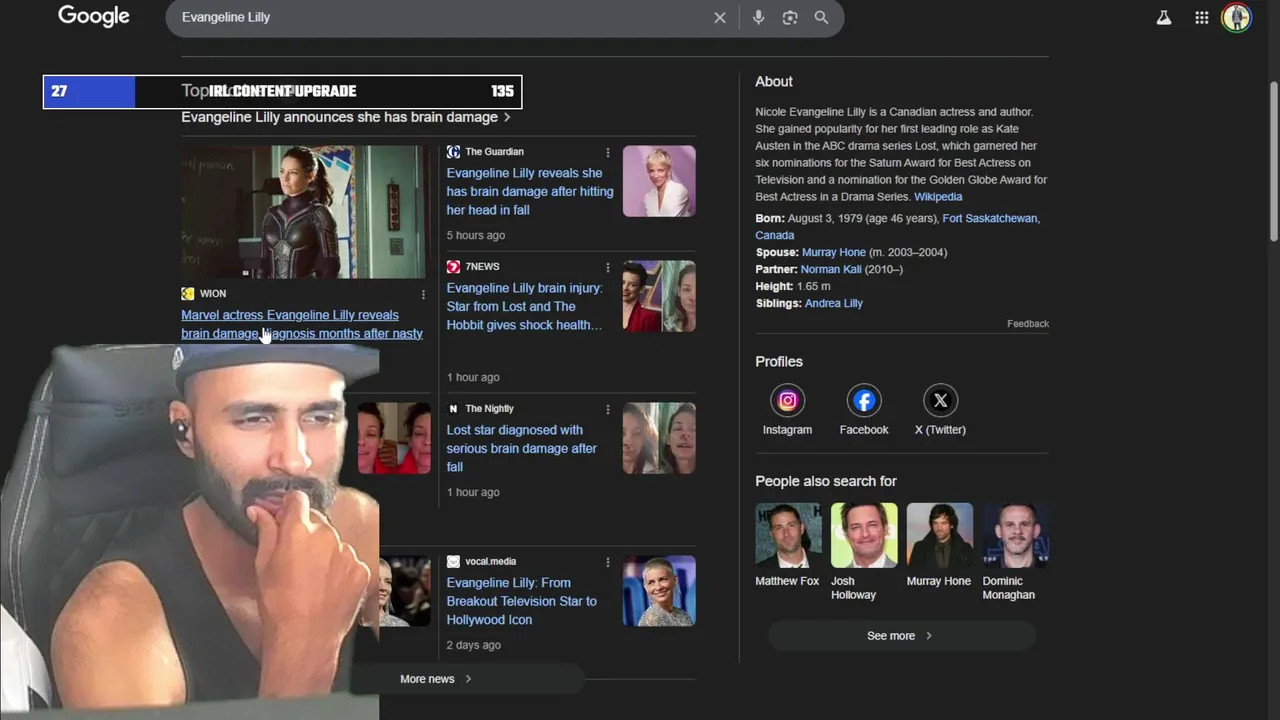This screenshot has height=720, width=1280.
Task: Click the vocal.media source icon
Action: coord(453,562)
